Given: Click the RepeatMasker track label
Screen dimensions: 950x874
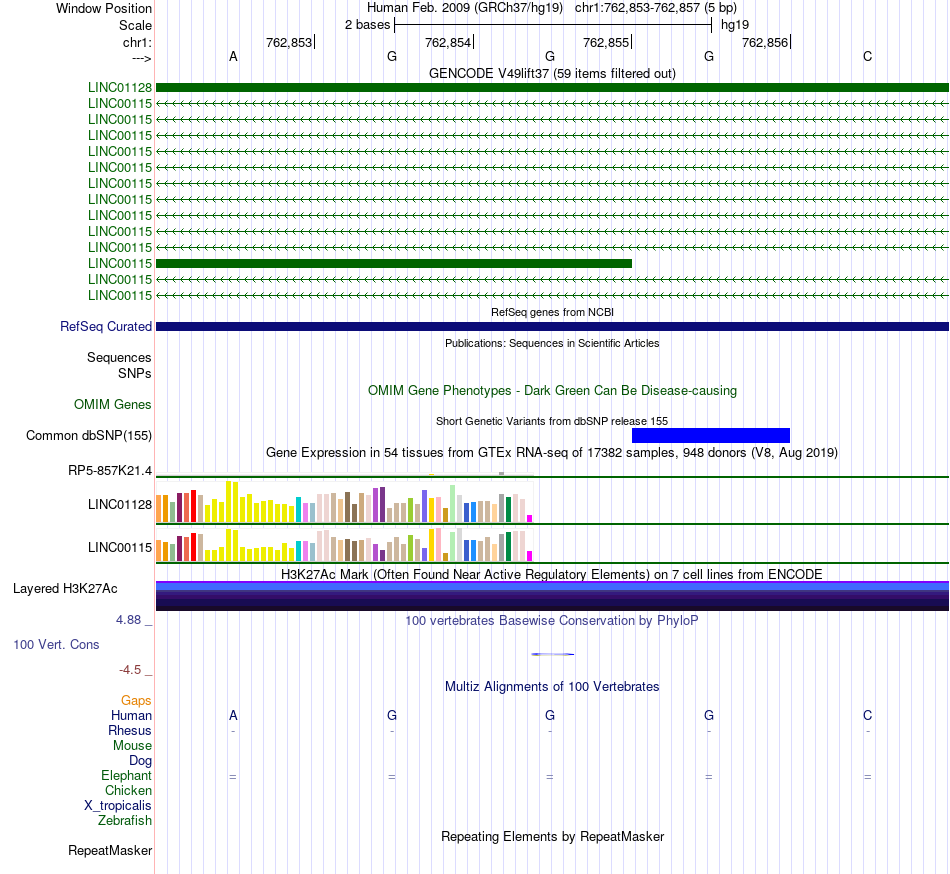Looking at the screenshot, I should tap(110, 850).
